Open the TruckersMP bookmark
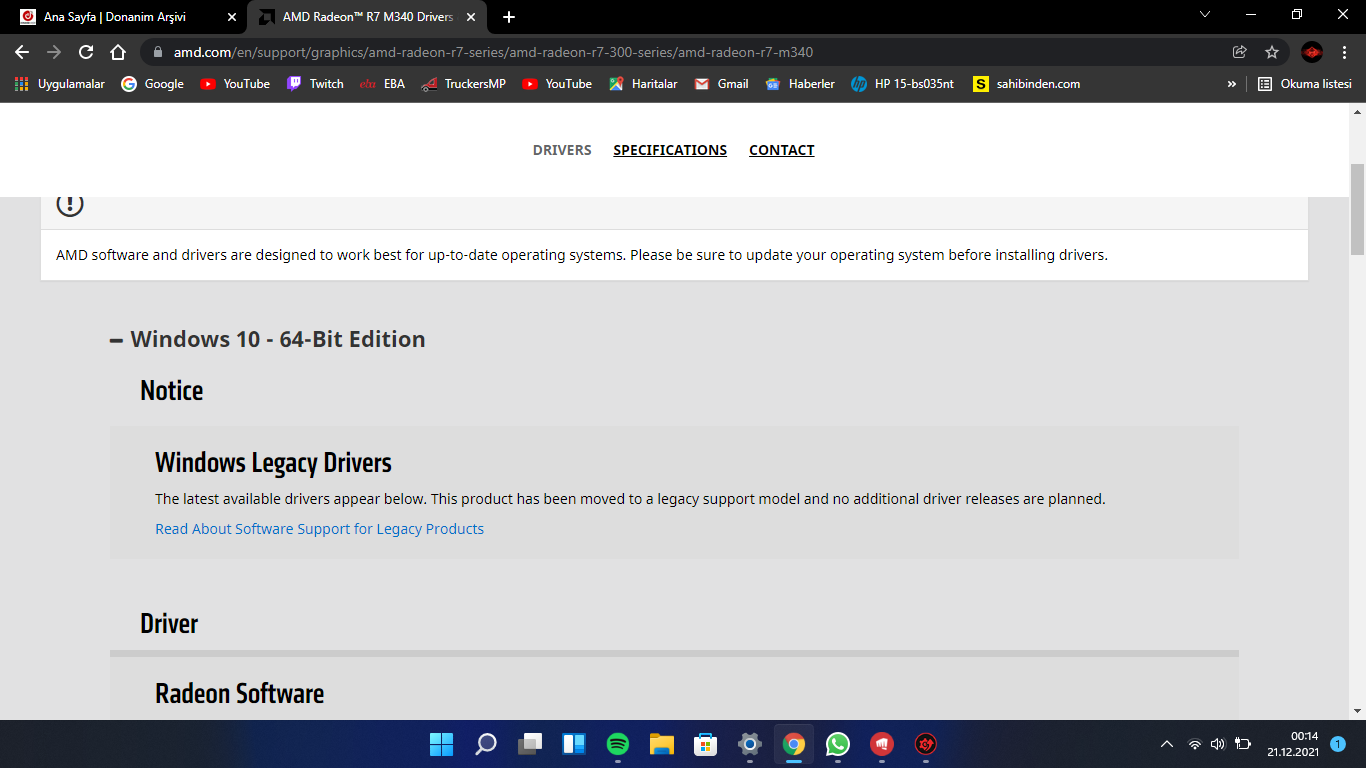The height and width of the screenshot is (768, 1366). click(463, 84)
